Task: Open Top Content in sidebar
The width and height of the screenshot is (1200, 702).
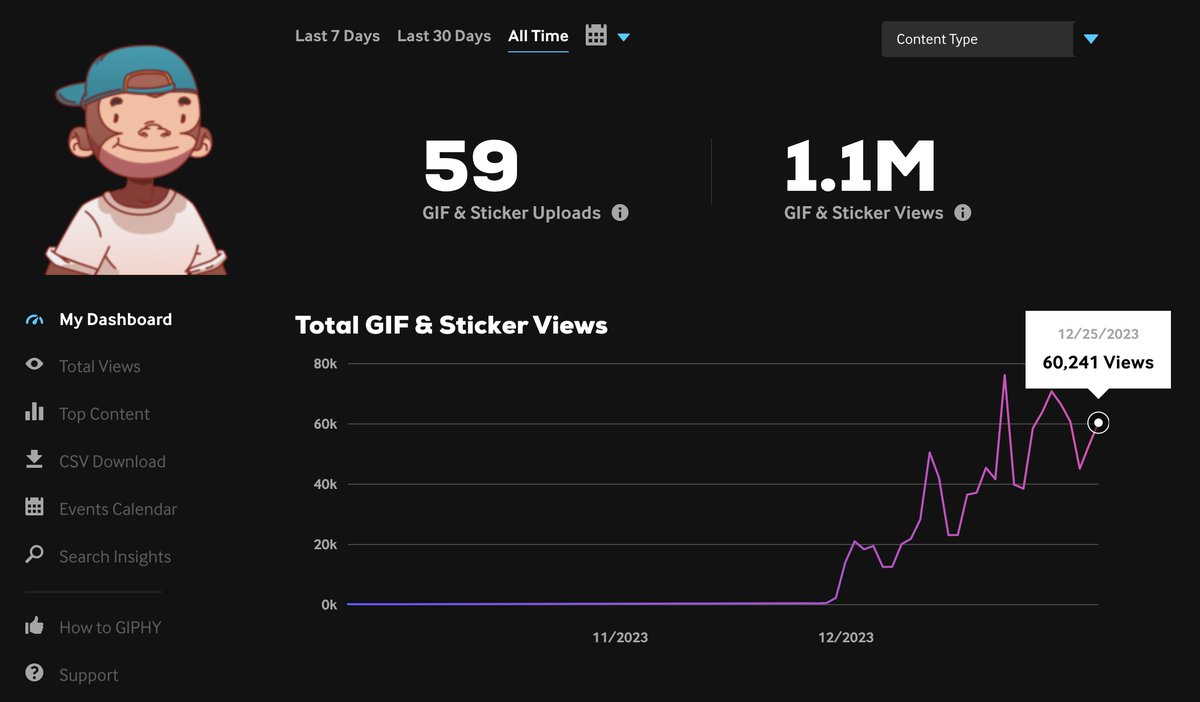Action: click(104, 414)
